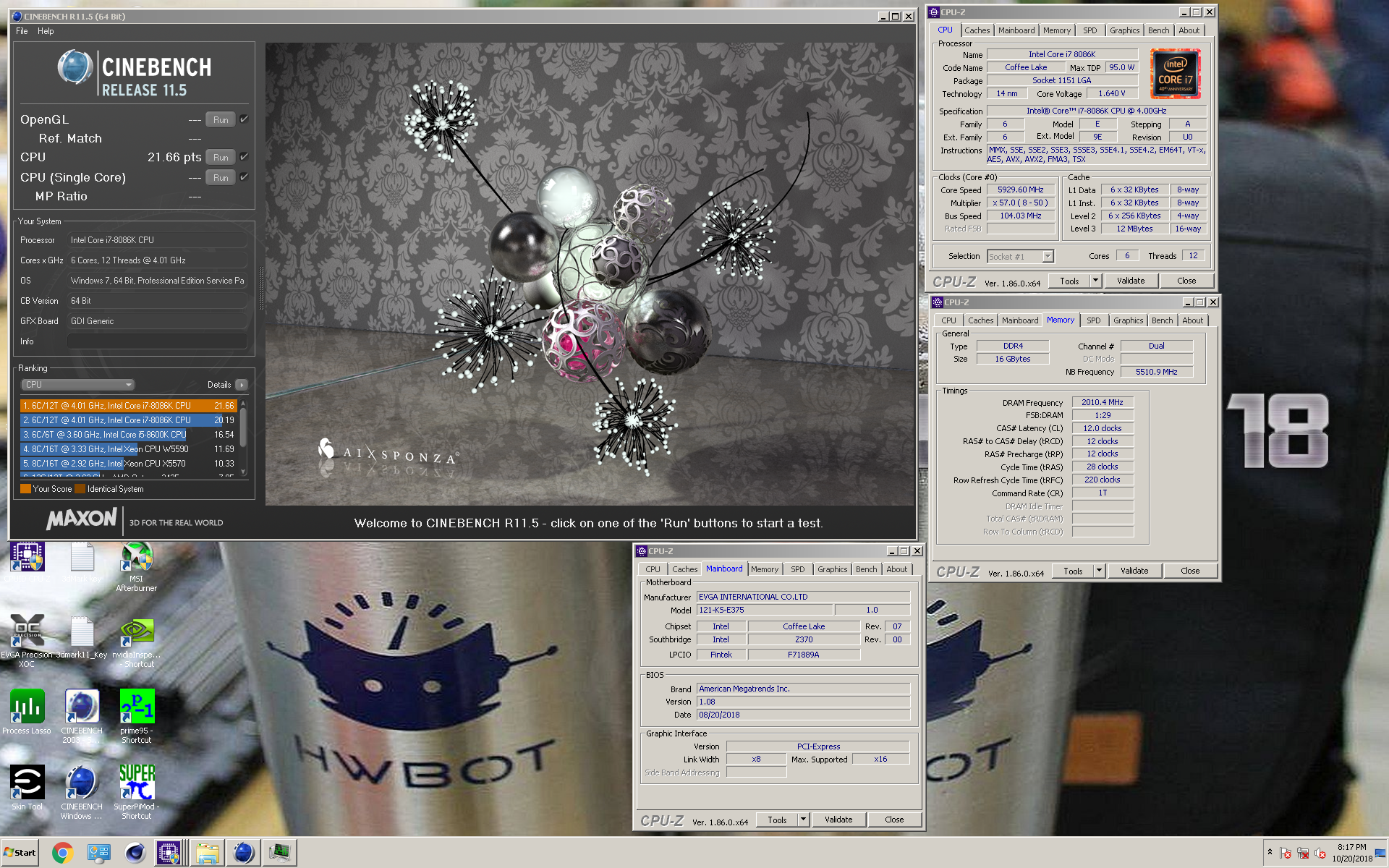Select ranking row with Xeon CPU W5590
1389x868 pixels.
pos(129,449)
